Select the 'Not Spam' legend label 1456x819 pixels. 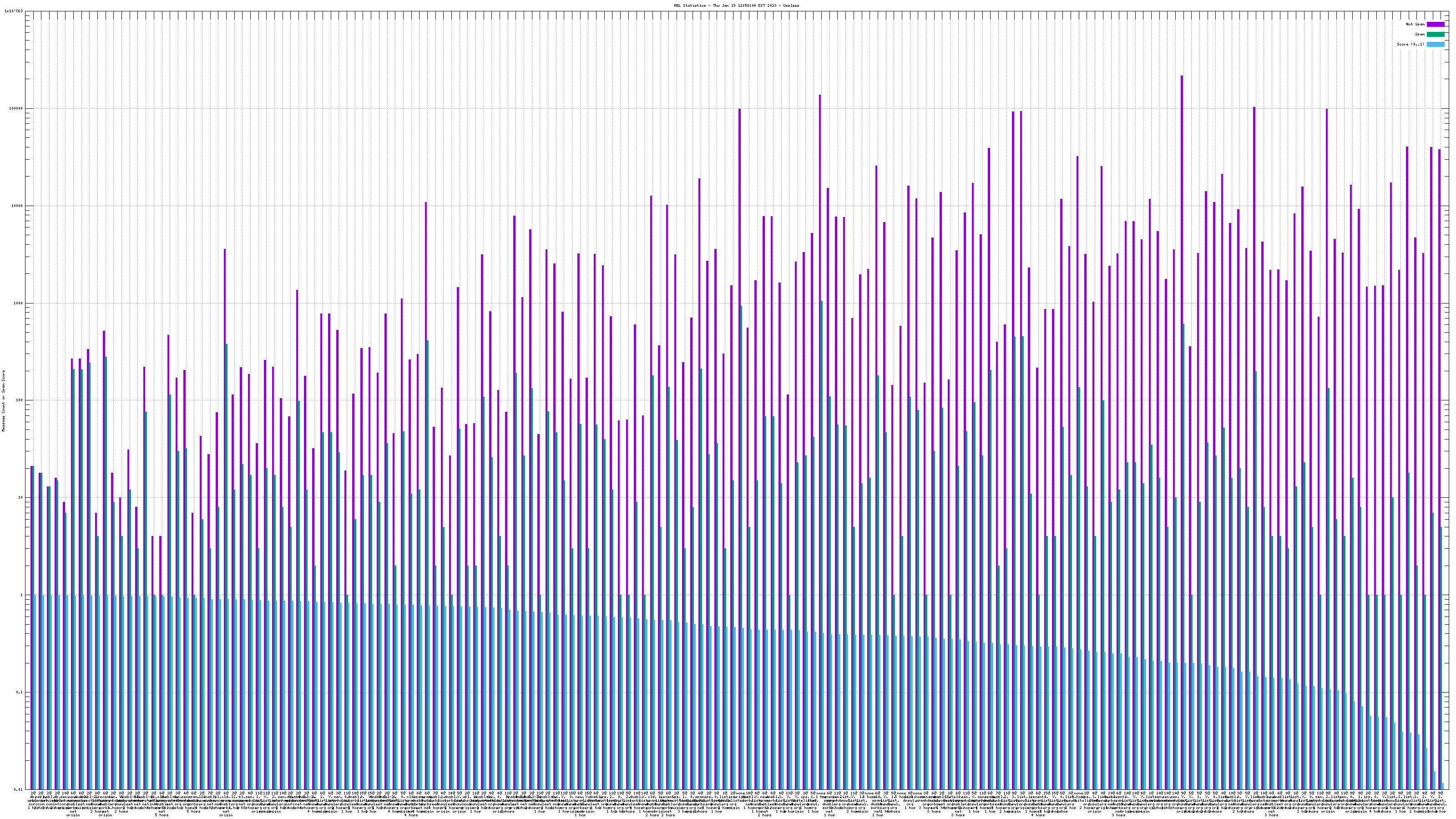tap(1416, 24)
